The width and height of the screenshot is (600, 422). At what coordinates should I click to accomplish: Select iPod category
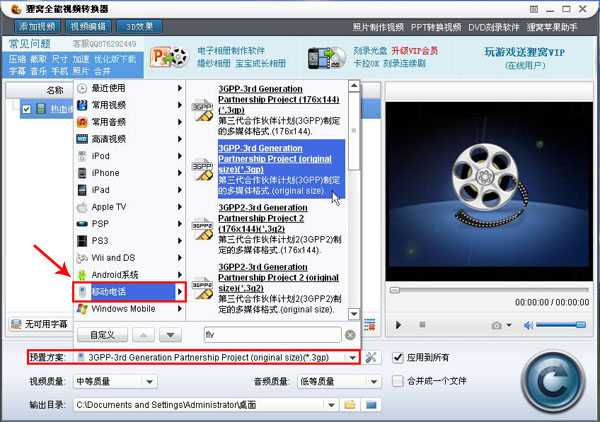coord(130,156)
